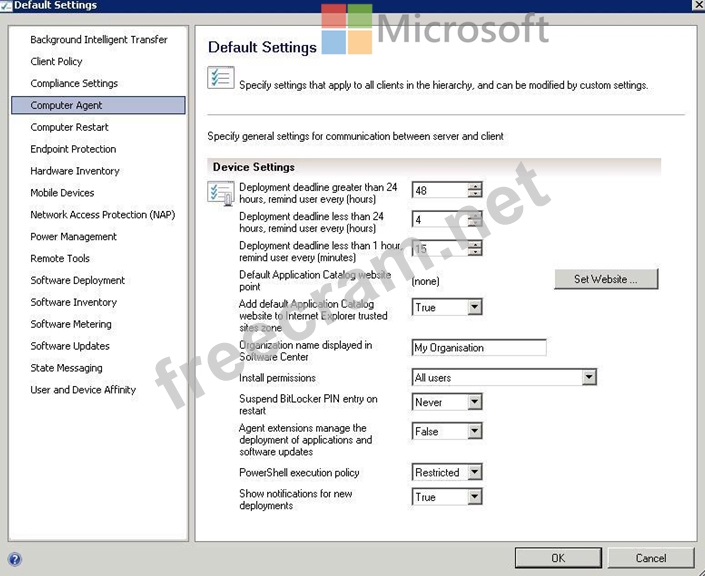Decrease the 15 minutes reminder value

[x=475, y=252]
